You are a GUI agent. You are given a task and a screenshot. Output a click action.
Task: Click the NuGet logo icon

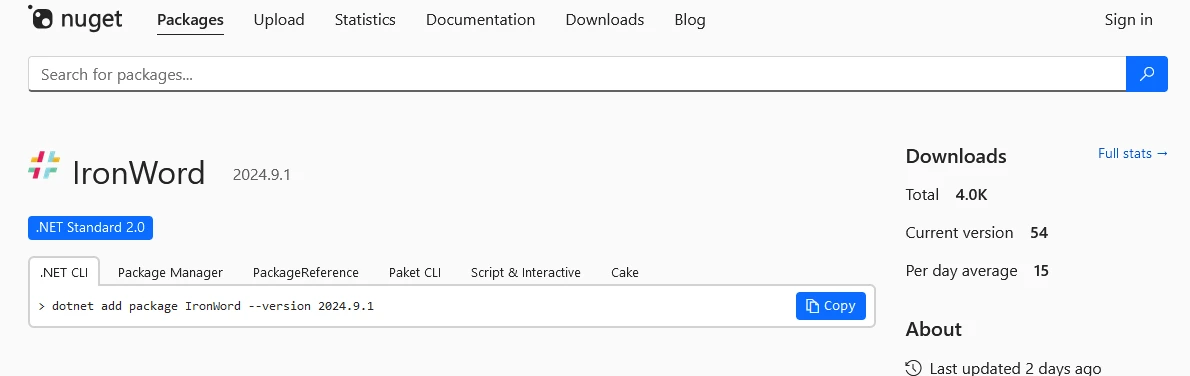(x=41, y=17)
